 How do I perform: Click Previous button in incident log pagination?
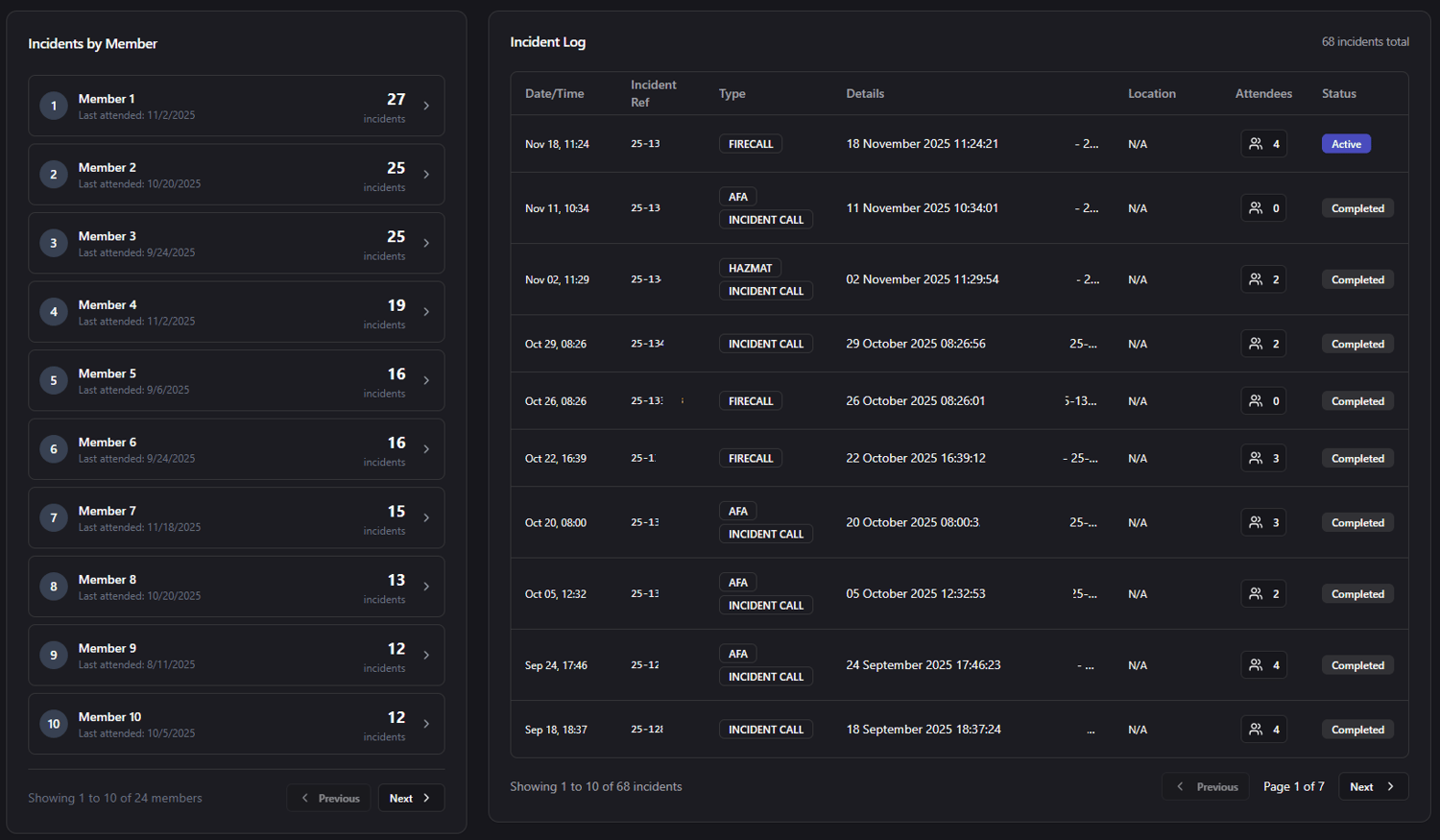1206,787
